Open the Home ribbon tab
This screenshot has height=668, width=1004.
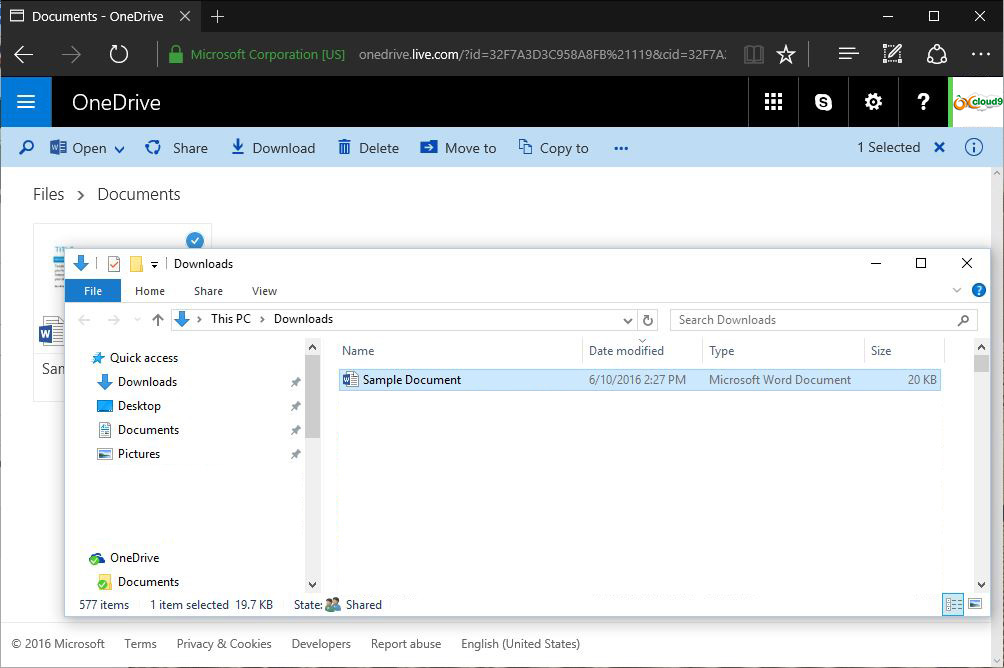150,291
